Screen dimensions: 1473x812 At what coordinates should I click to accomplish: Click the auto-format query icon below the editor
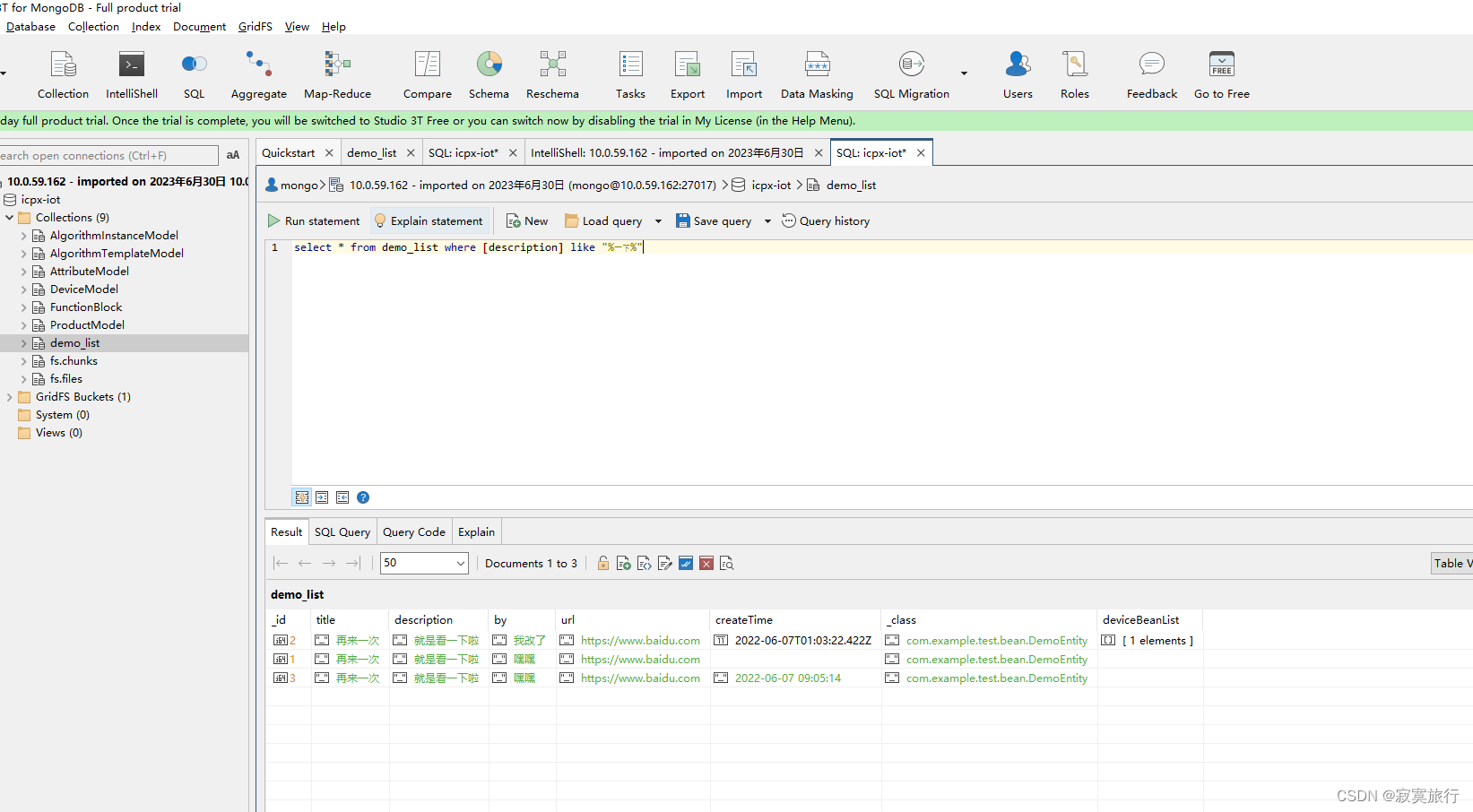point(302,497)
